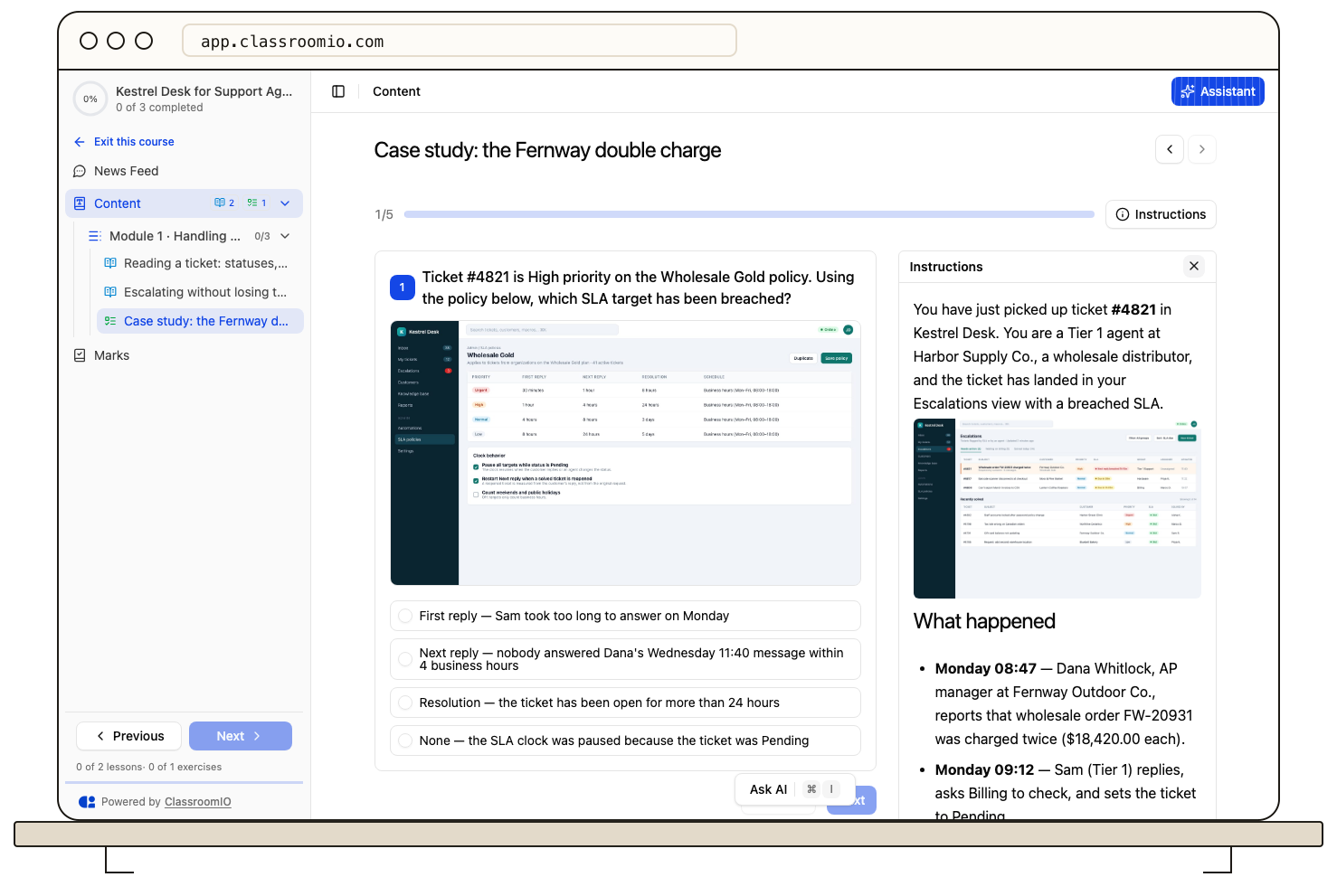The height and width of the screenshot is (896, 1337).
Task: Click the sidebar Next button
Action: pos(241,736)
